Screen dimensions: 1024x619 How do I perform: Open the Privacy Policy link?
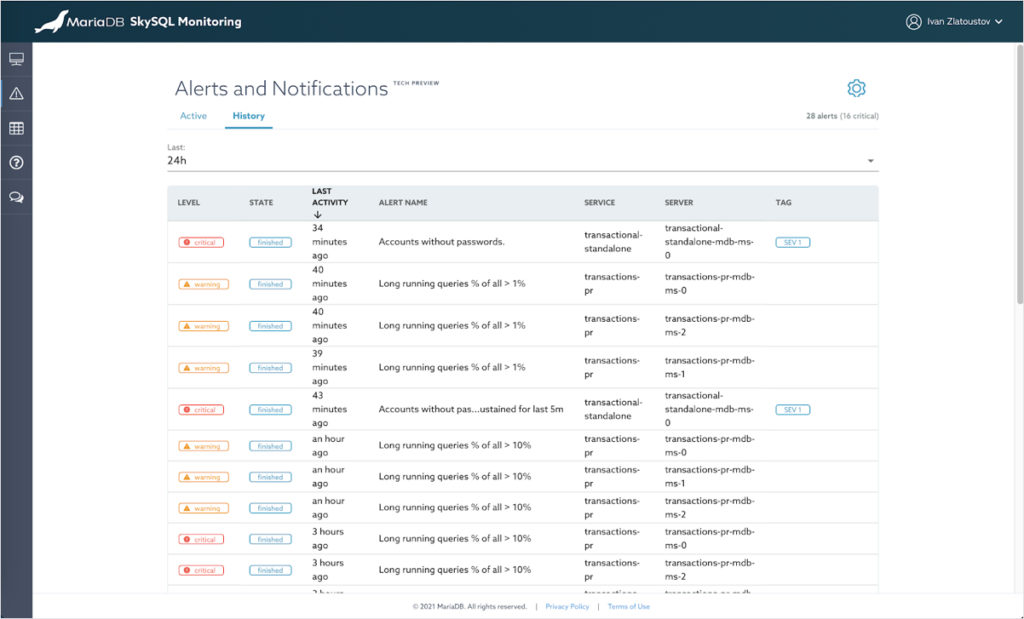[x=567, y=606]
